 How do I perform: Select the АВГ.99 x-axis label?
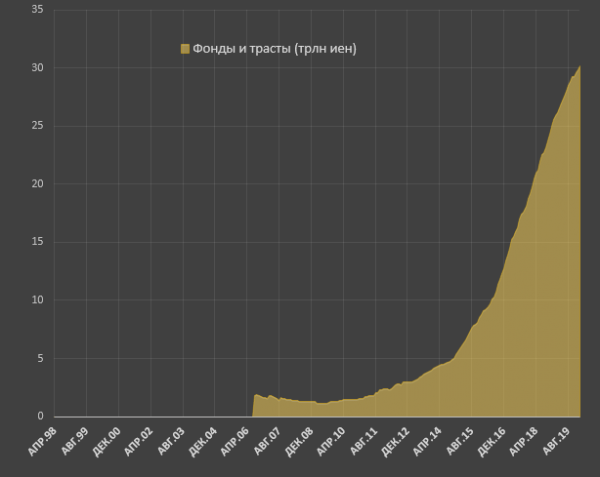click(x=77, y=441)
